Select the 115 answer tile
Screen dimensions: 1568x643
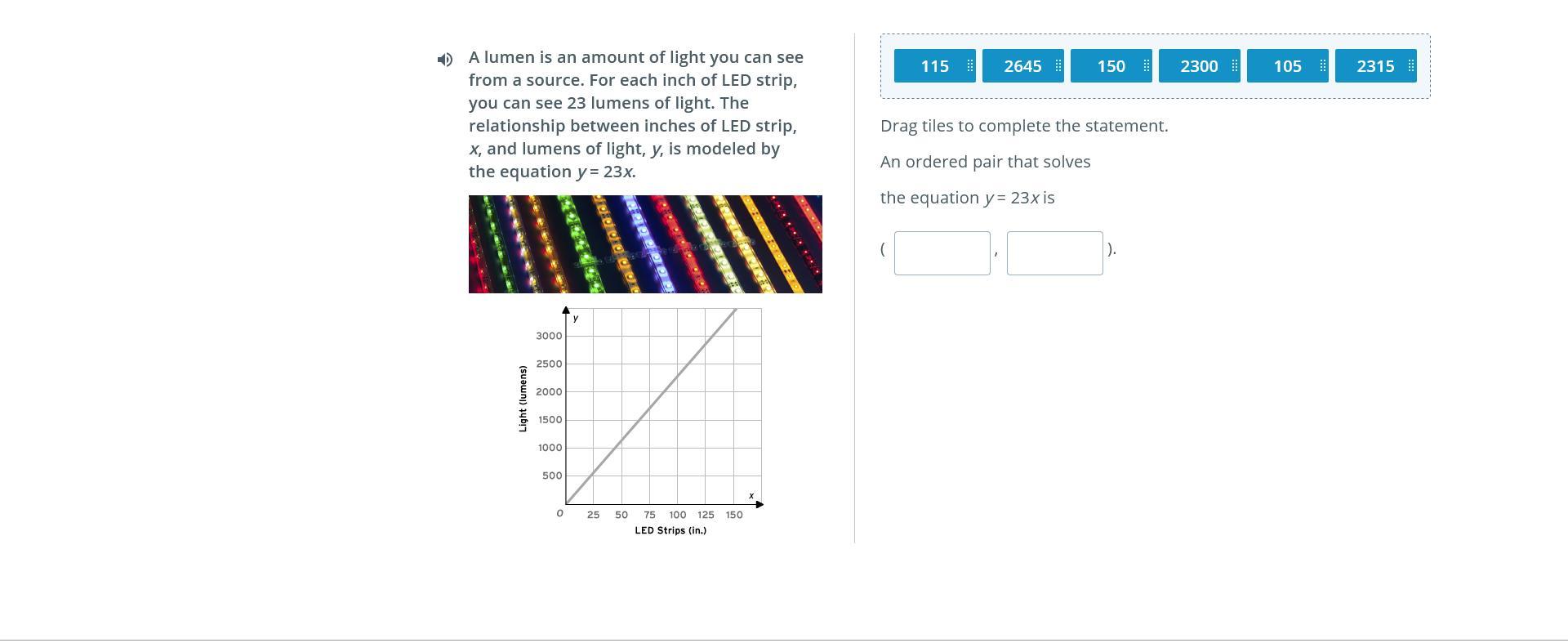click(933, 66)
